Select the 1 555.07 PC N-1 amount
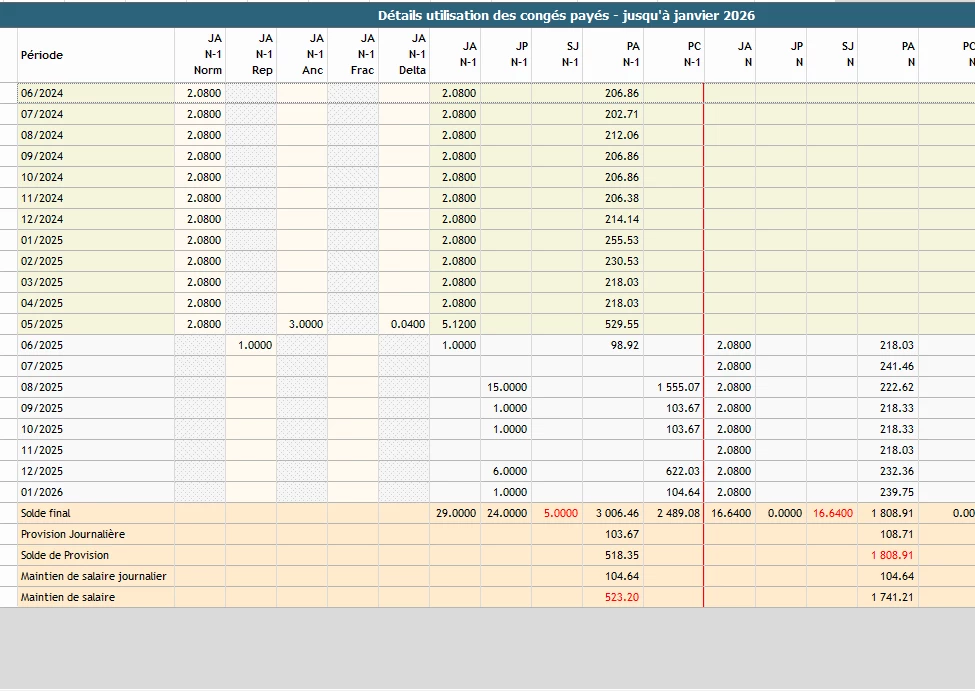975x691 pixels. 679,387
